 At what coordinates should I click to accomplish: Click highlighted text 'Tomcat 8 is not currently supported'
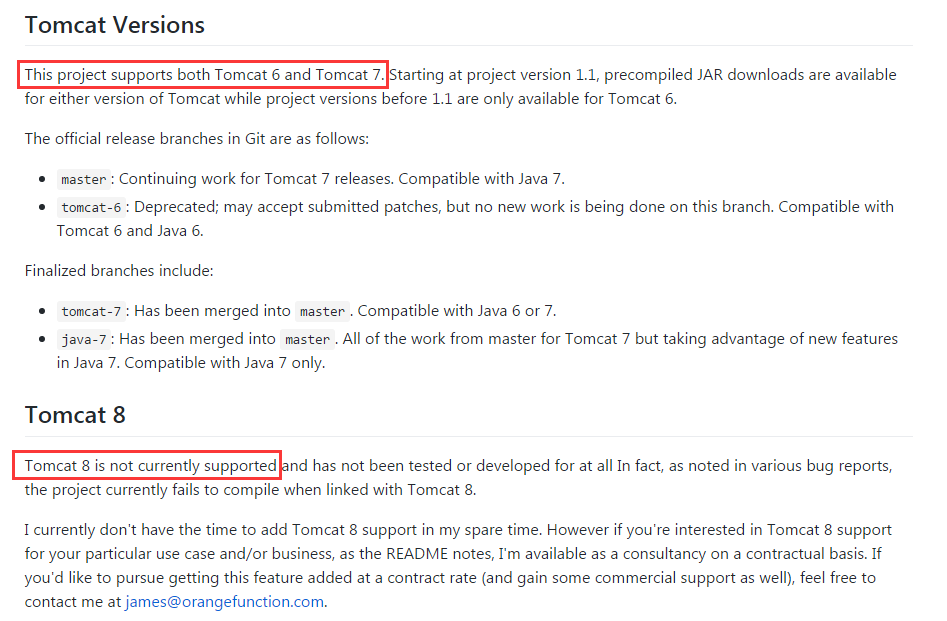coord(147,466)
